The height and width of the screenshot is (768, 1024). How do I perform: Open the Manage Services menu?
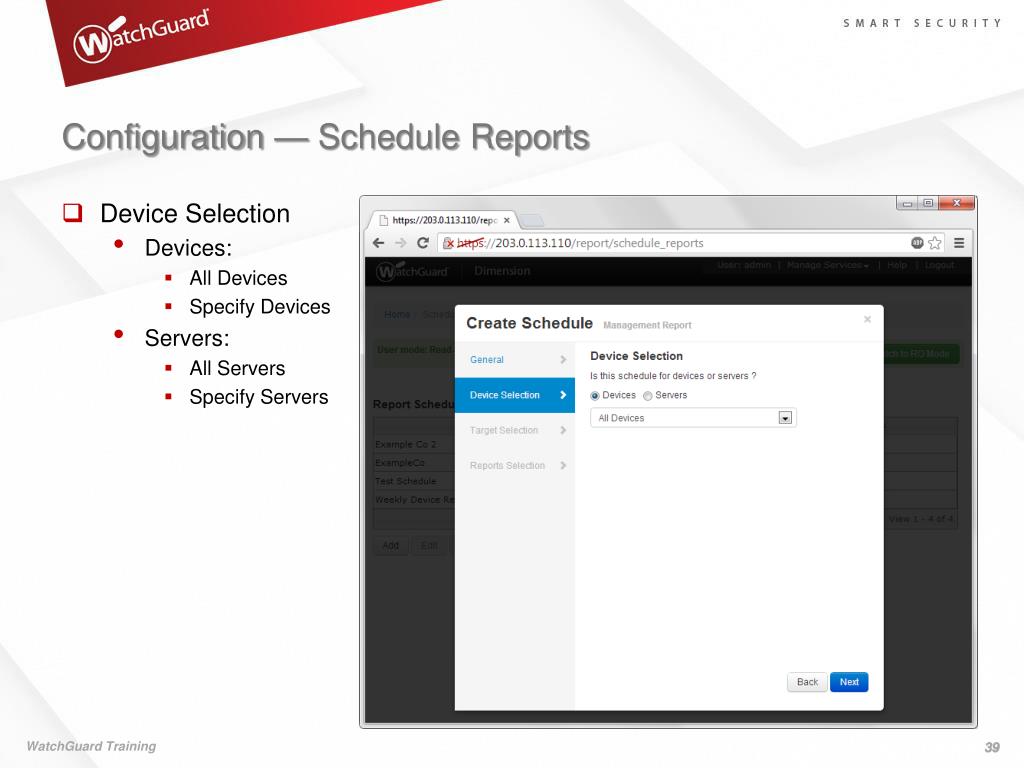pos(827,265)
